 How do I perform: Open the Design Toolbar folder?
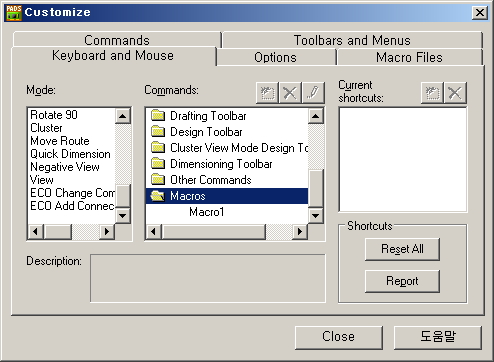coord(197,132)
